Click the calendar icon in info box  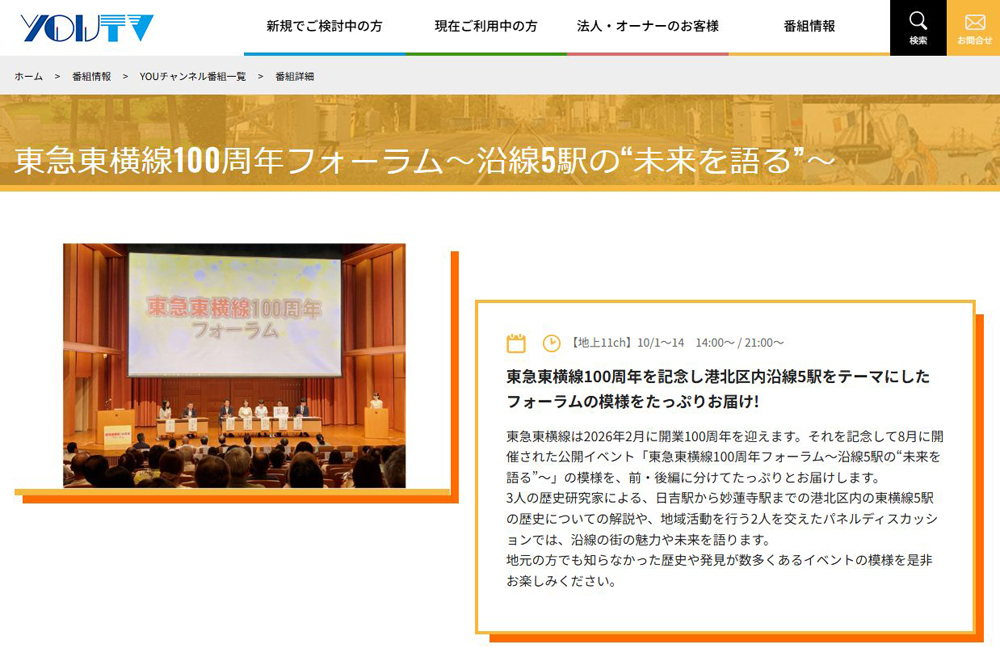tap(516, 343)
